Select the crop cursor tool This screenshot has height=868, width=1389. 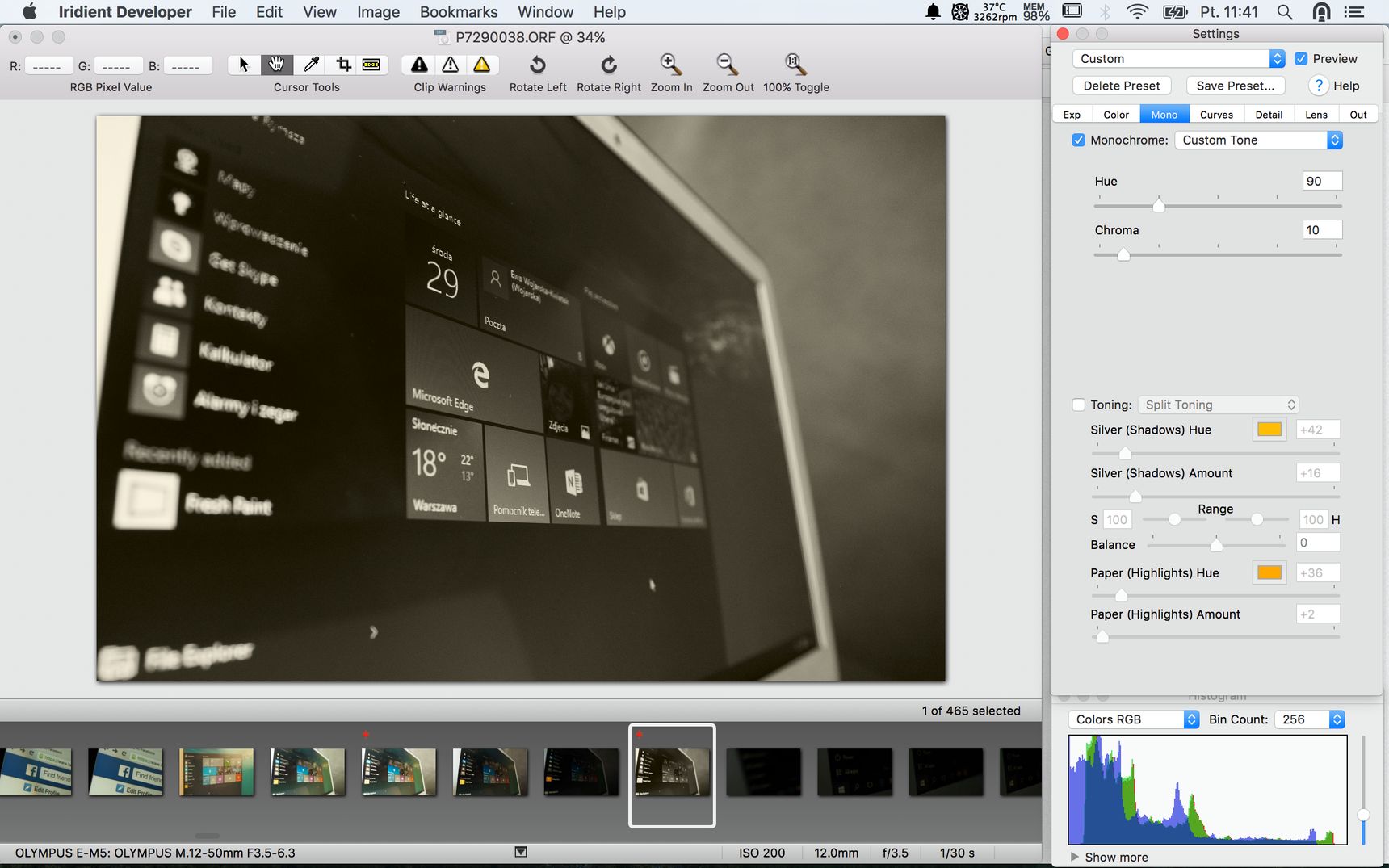click(343, 65)
